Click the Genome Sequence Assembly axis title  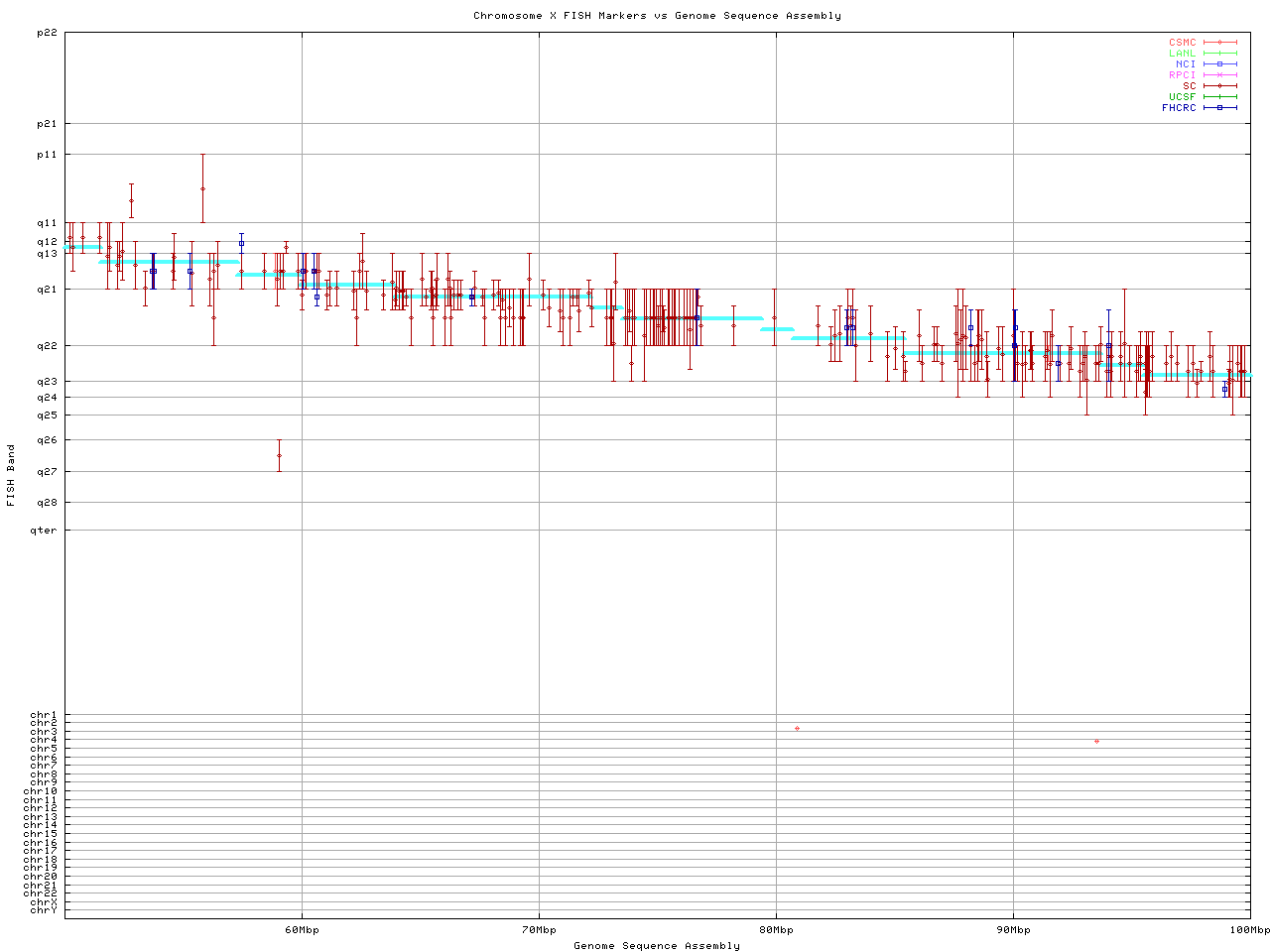(x=657, y=946)
